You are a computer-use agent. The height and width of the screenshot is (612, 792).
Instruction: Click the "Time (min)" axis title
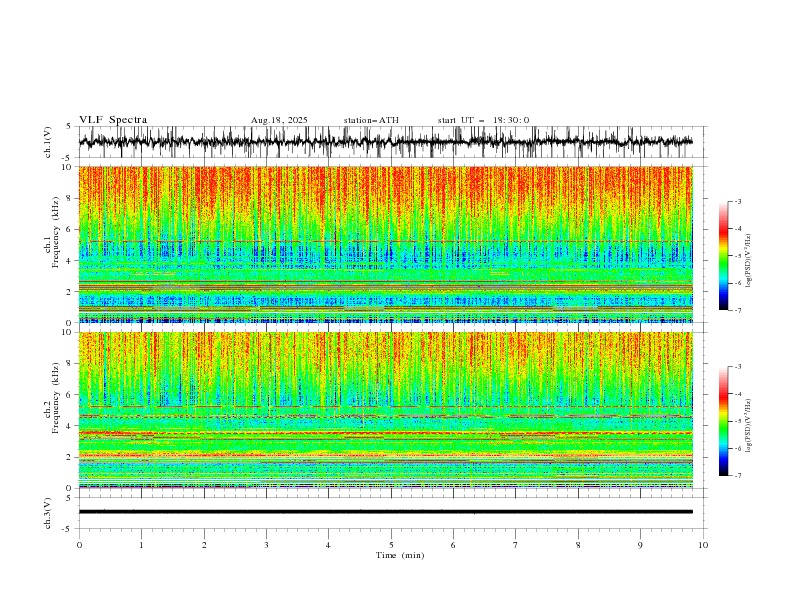point(400,555)
